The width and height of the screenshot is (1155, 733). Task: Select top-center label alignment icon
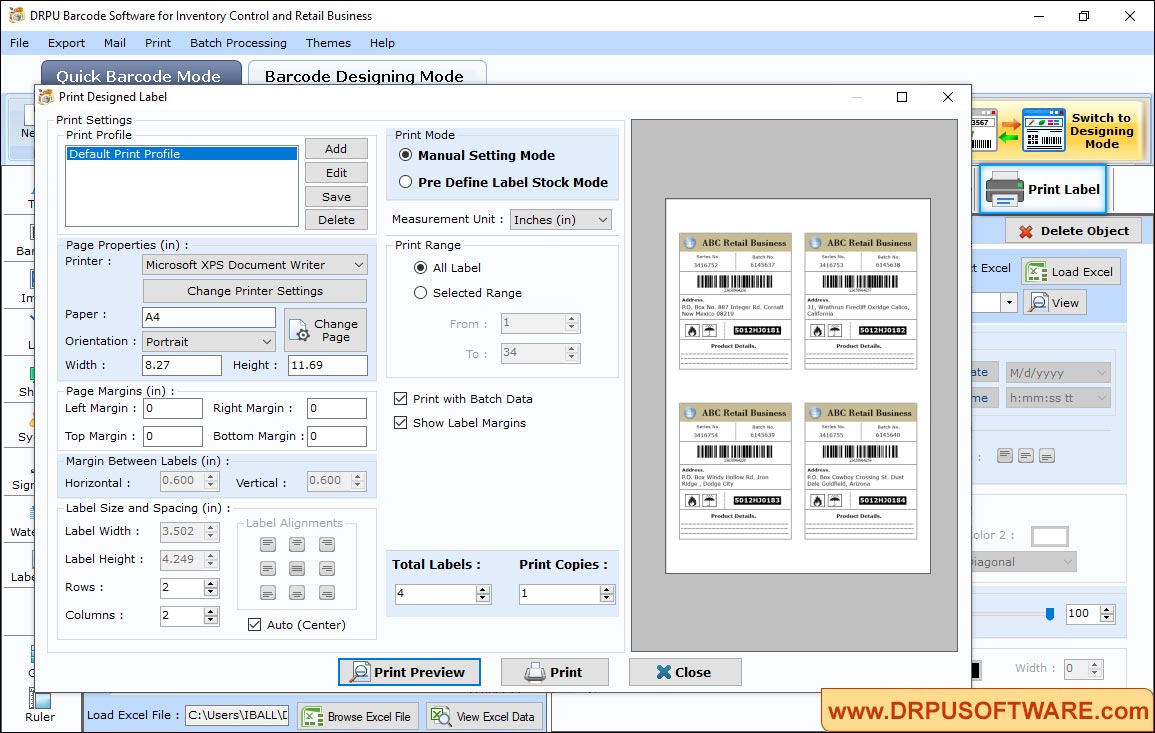pyautogui.click(x=297, y=544)
